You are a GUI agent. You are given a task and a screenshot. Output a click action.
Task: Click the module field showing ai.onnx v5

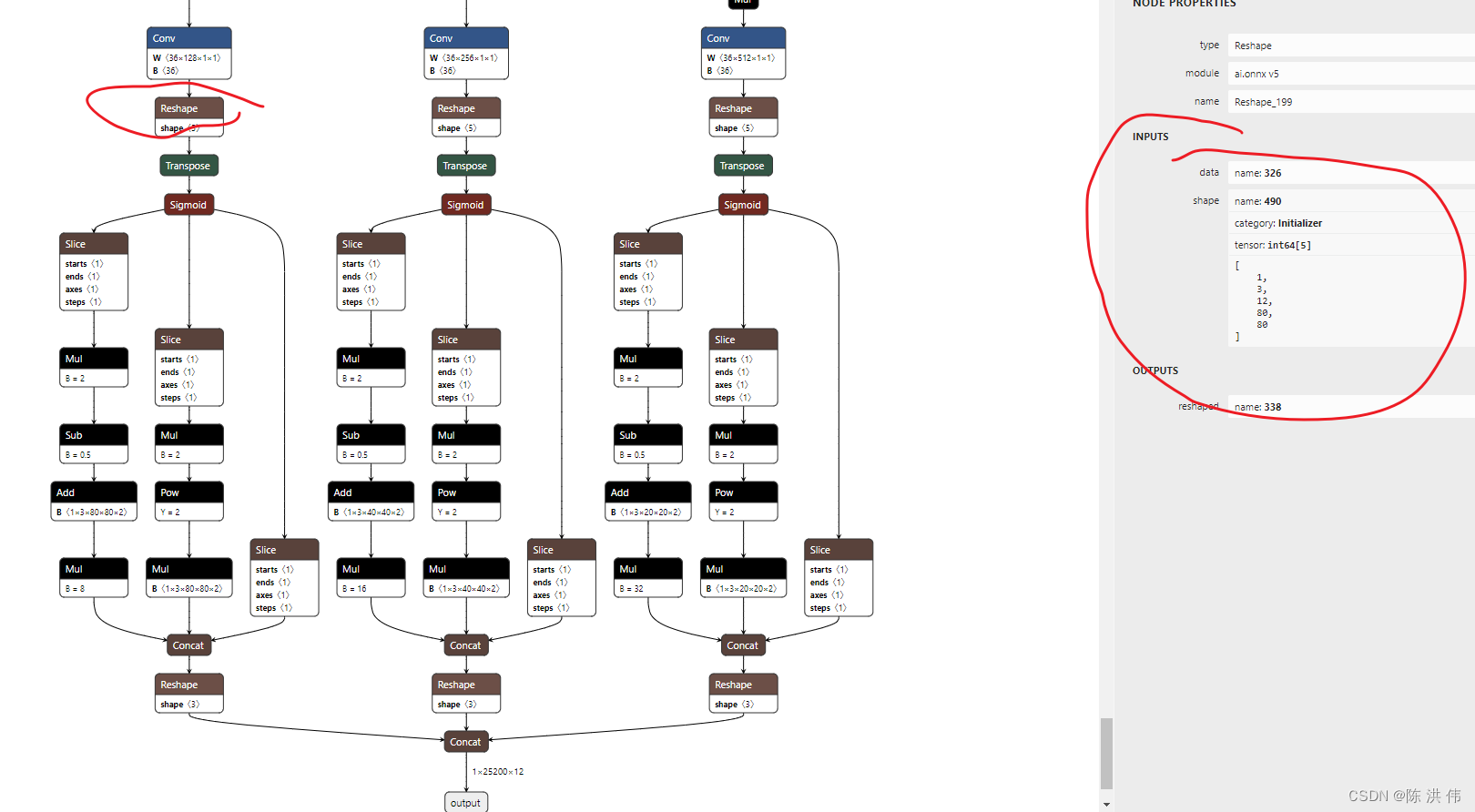[1351, 74]
